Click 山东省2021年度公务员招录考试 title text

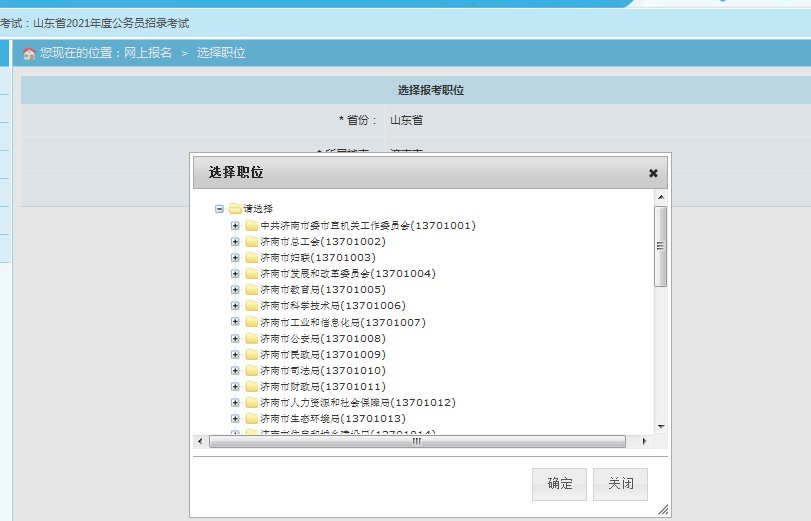(x=111, y=23)
